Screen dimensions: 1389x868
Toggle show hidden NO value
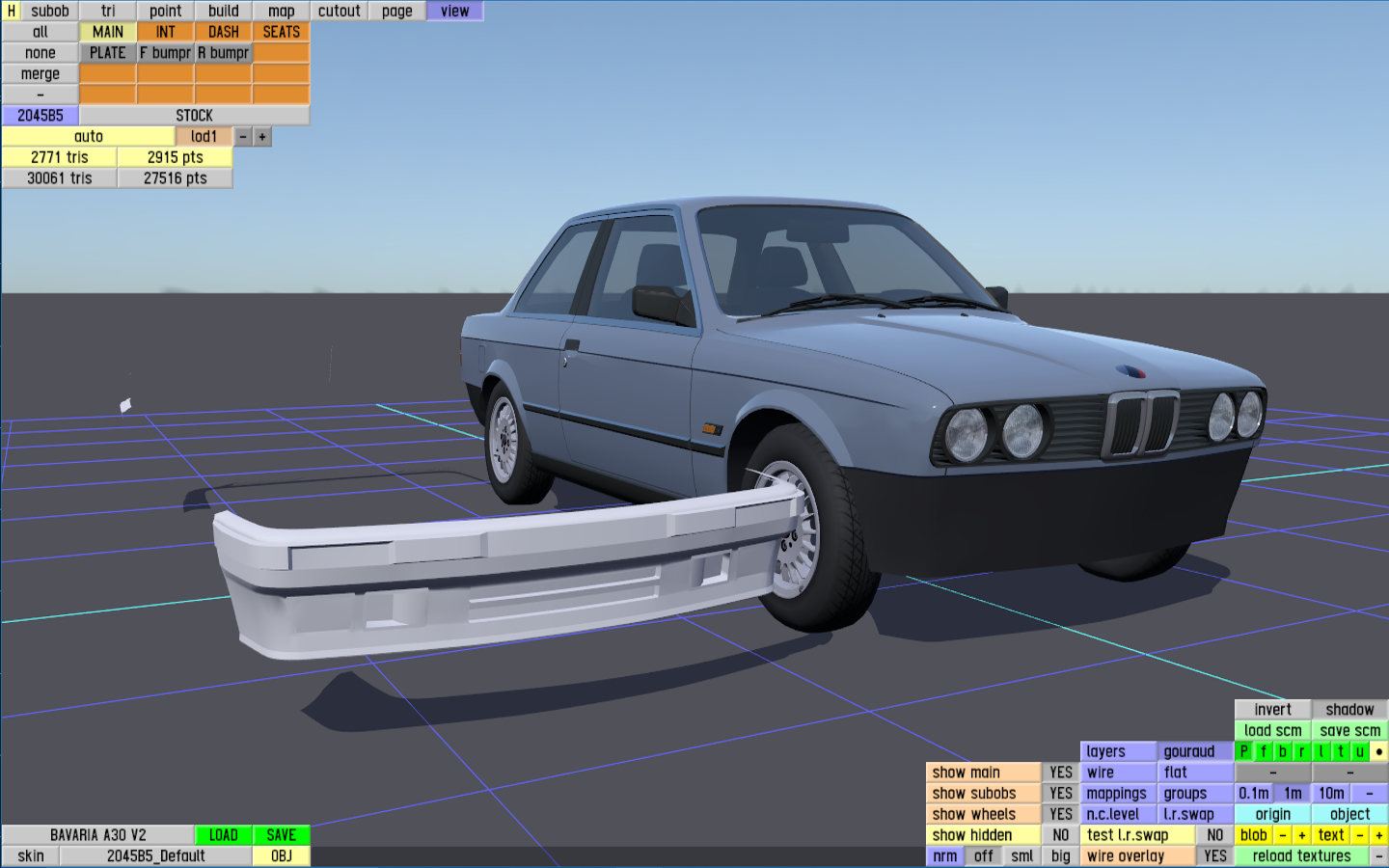pos(1061,835)
